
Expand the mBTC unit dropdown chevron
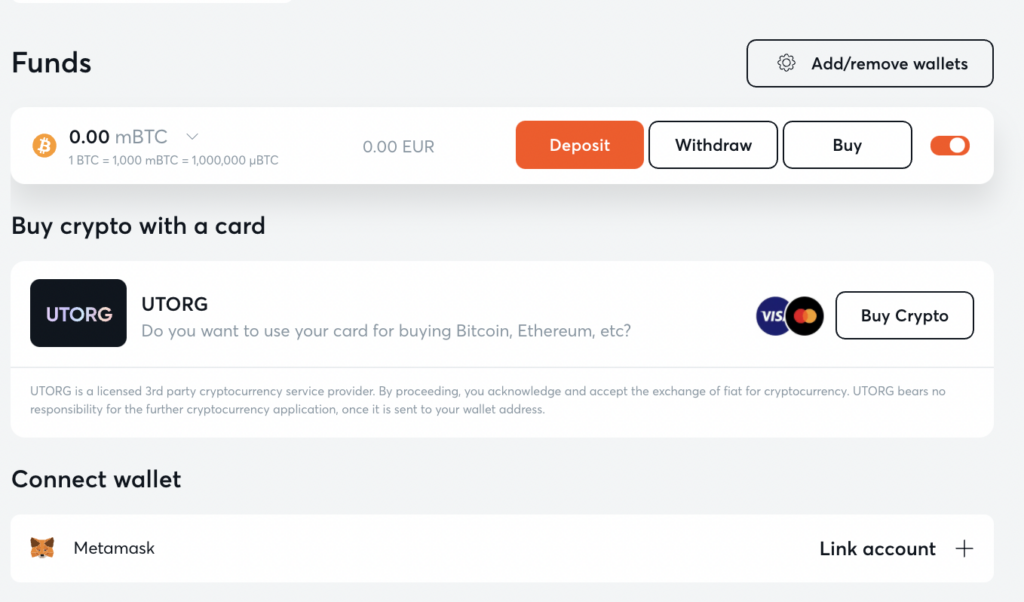192,136
